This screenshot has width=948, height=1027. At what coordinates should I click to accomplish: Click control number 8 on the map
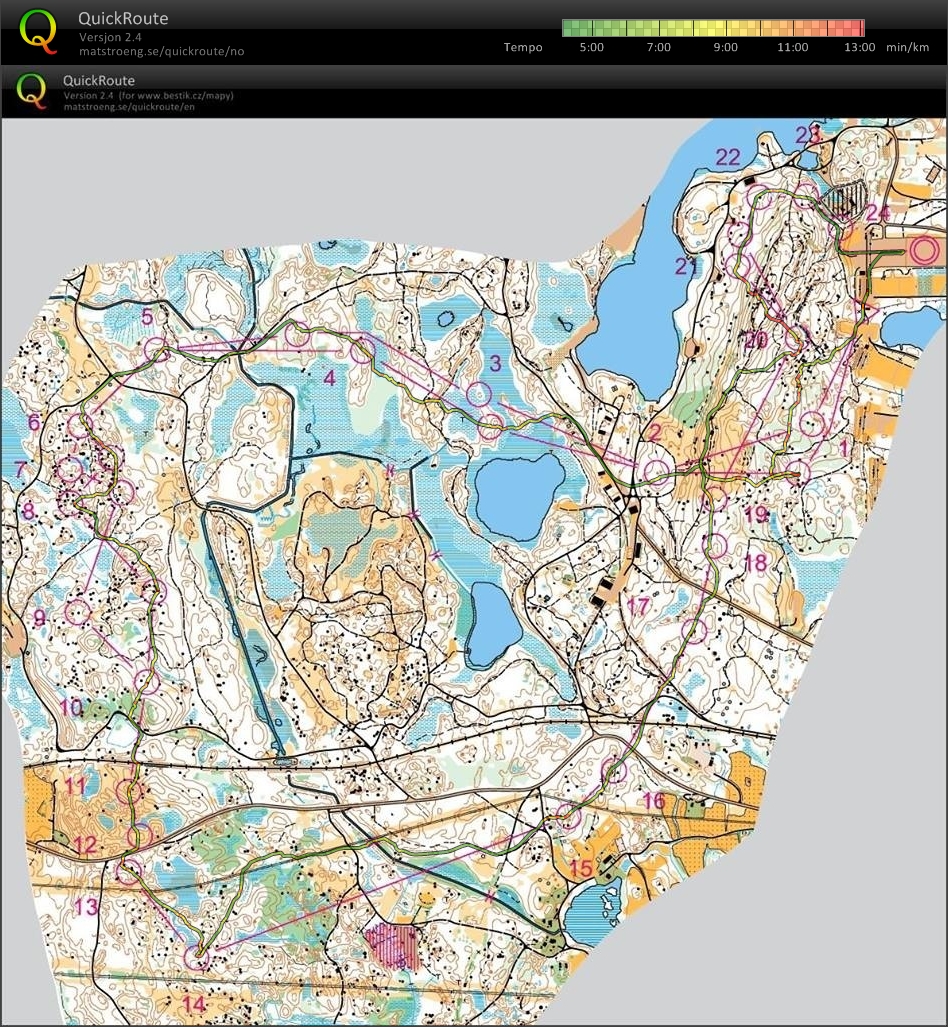point(28,511)
